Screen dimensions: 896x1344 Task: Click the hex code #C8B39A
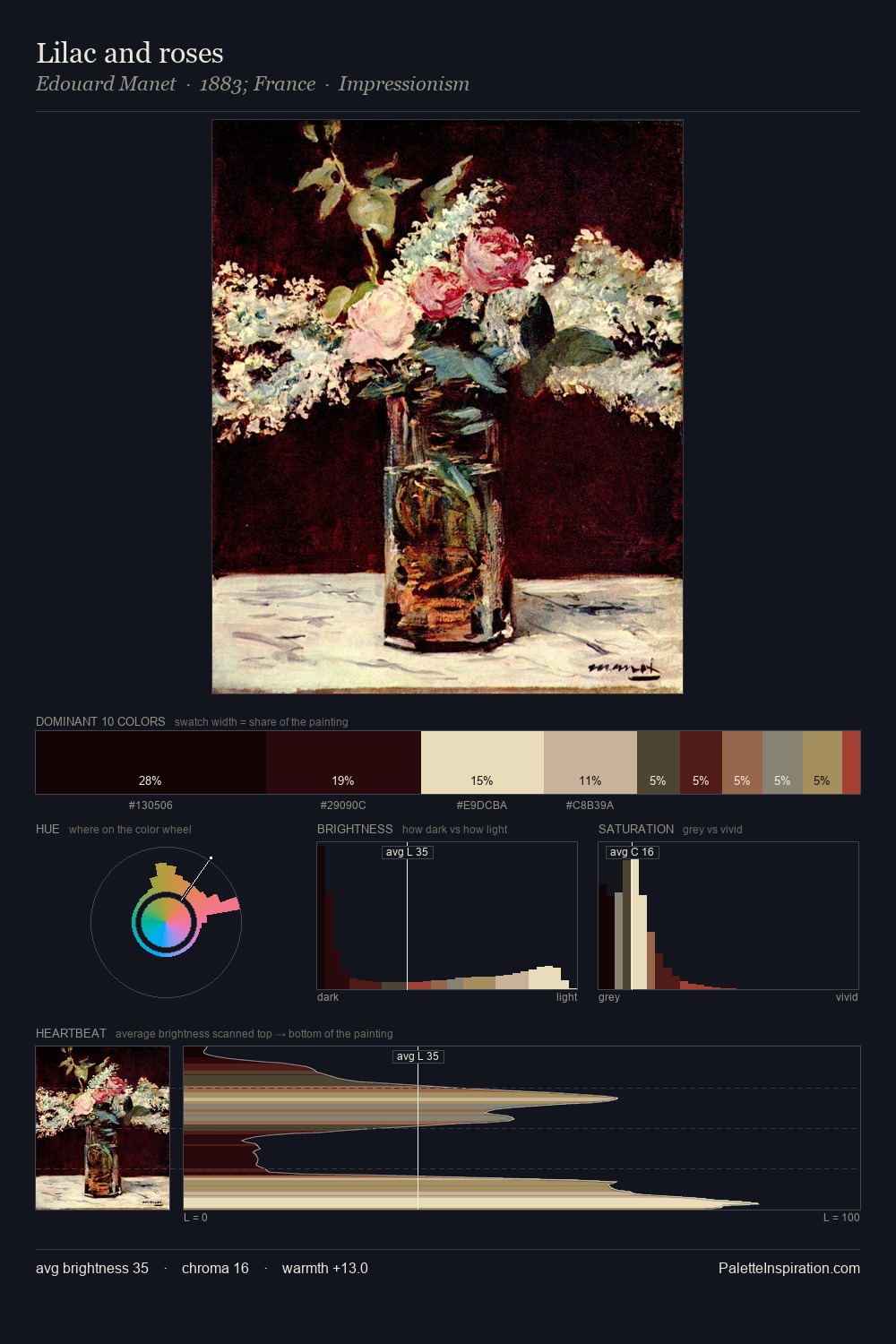tap(590, 806)
